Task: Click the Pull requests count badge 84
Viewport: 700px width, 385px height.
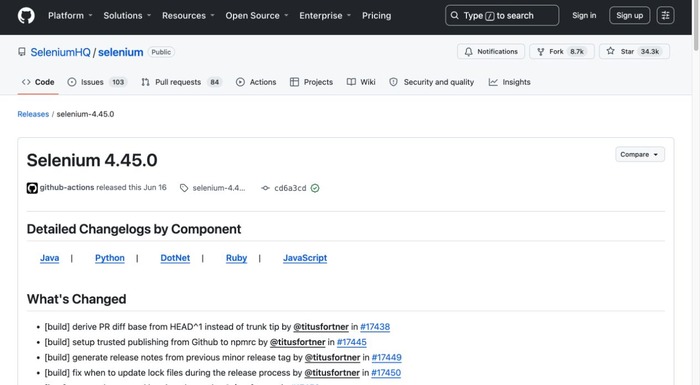Action: tap(215, 82)
